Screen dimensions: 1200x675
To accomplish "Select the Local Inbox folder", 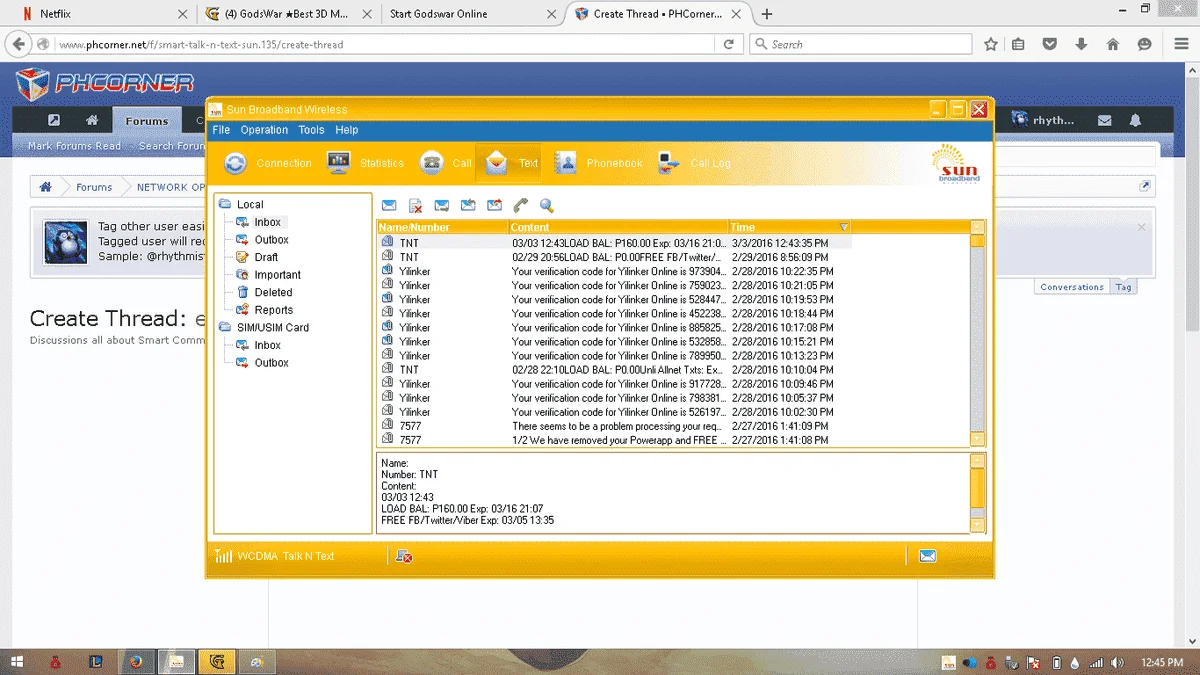I will click(x=267, y=222).
